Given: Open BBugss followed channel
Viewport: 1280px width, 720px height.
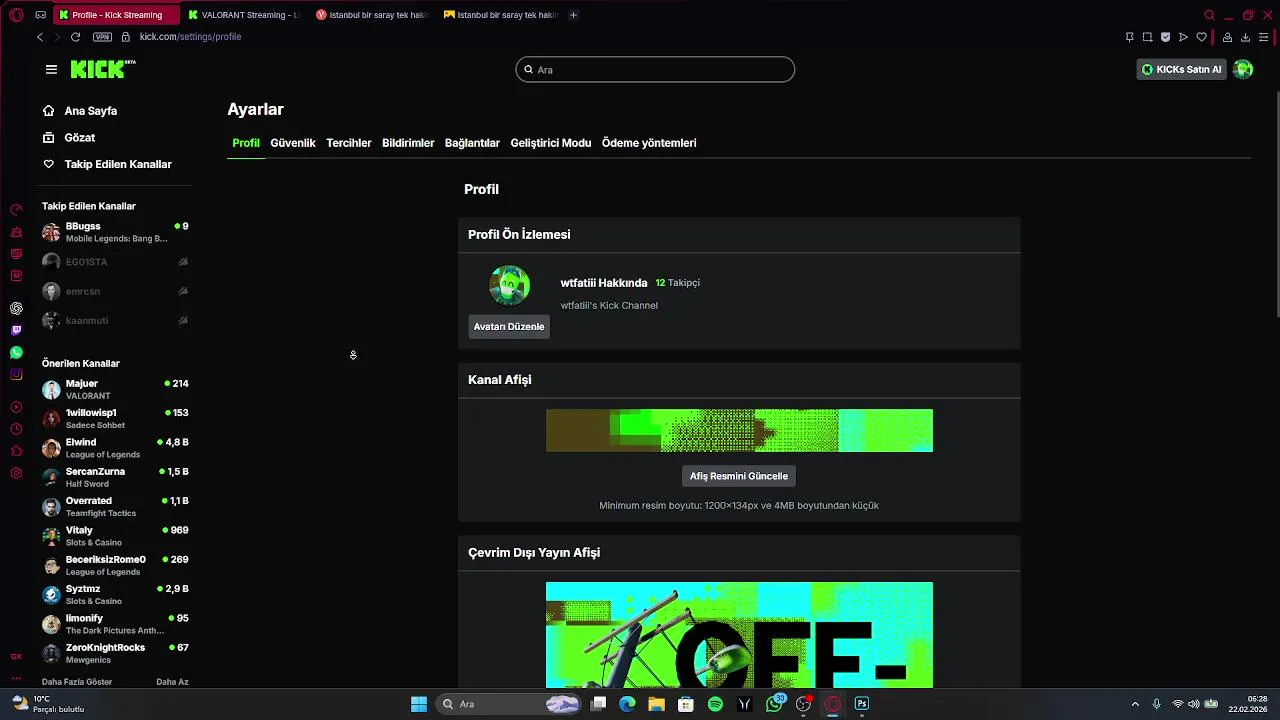Looking at the screenshot, I should (115, 232).
